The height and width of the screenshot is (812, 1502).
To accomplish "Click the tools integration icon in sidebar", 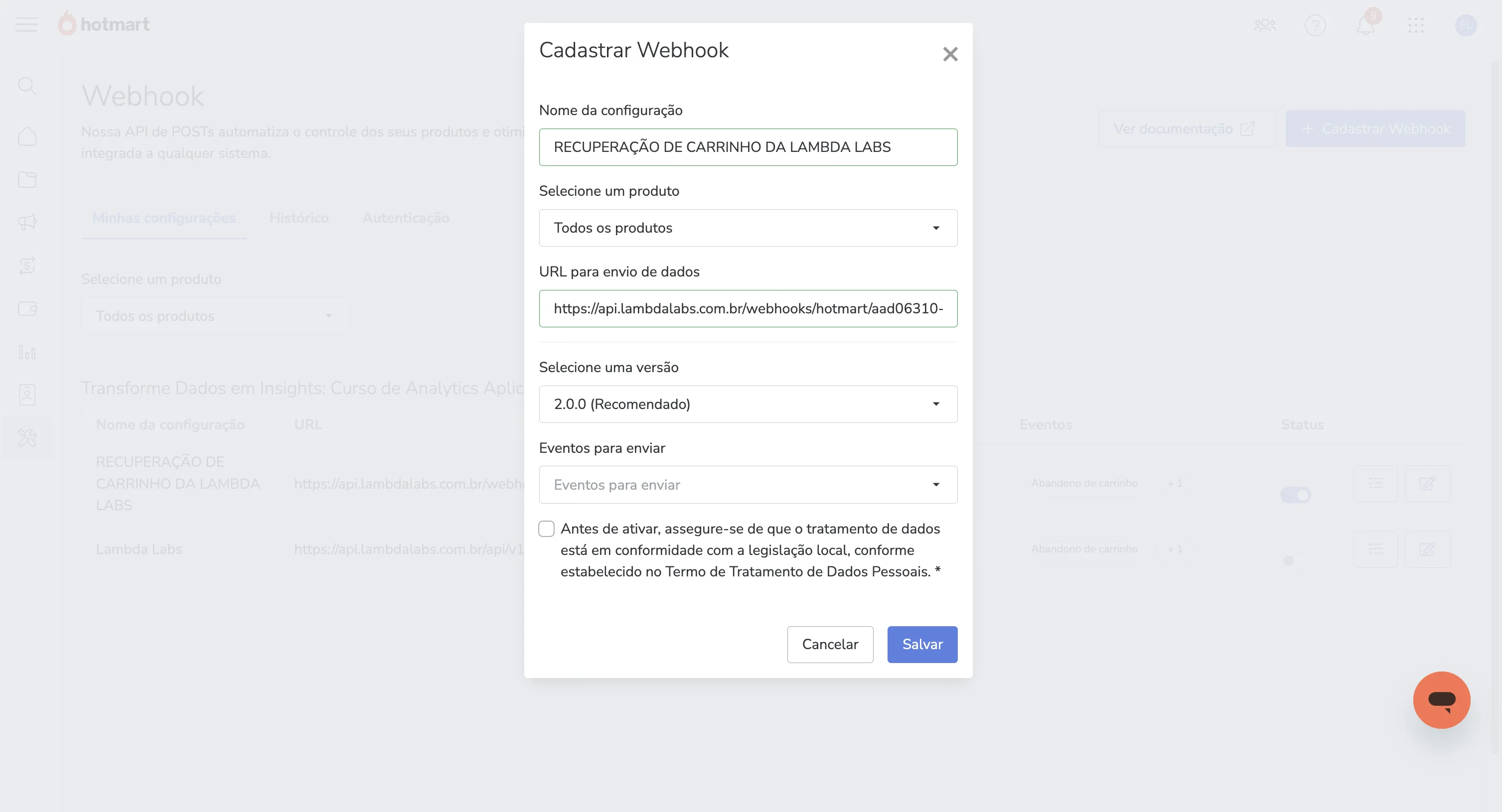I will coord(27,437).
